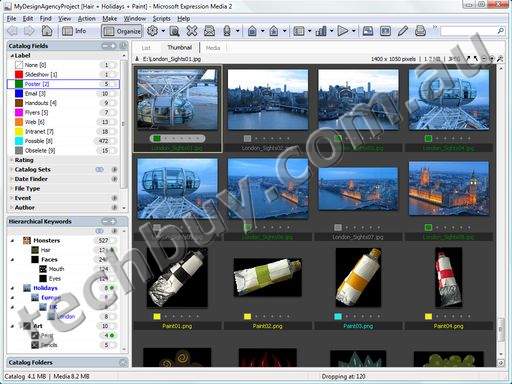
Task: Open the File menu
Action: click(x=11, y=19)
